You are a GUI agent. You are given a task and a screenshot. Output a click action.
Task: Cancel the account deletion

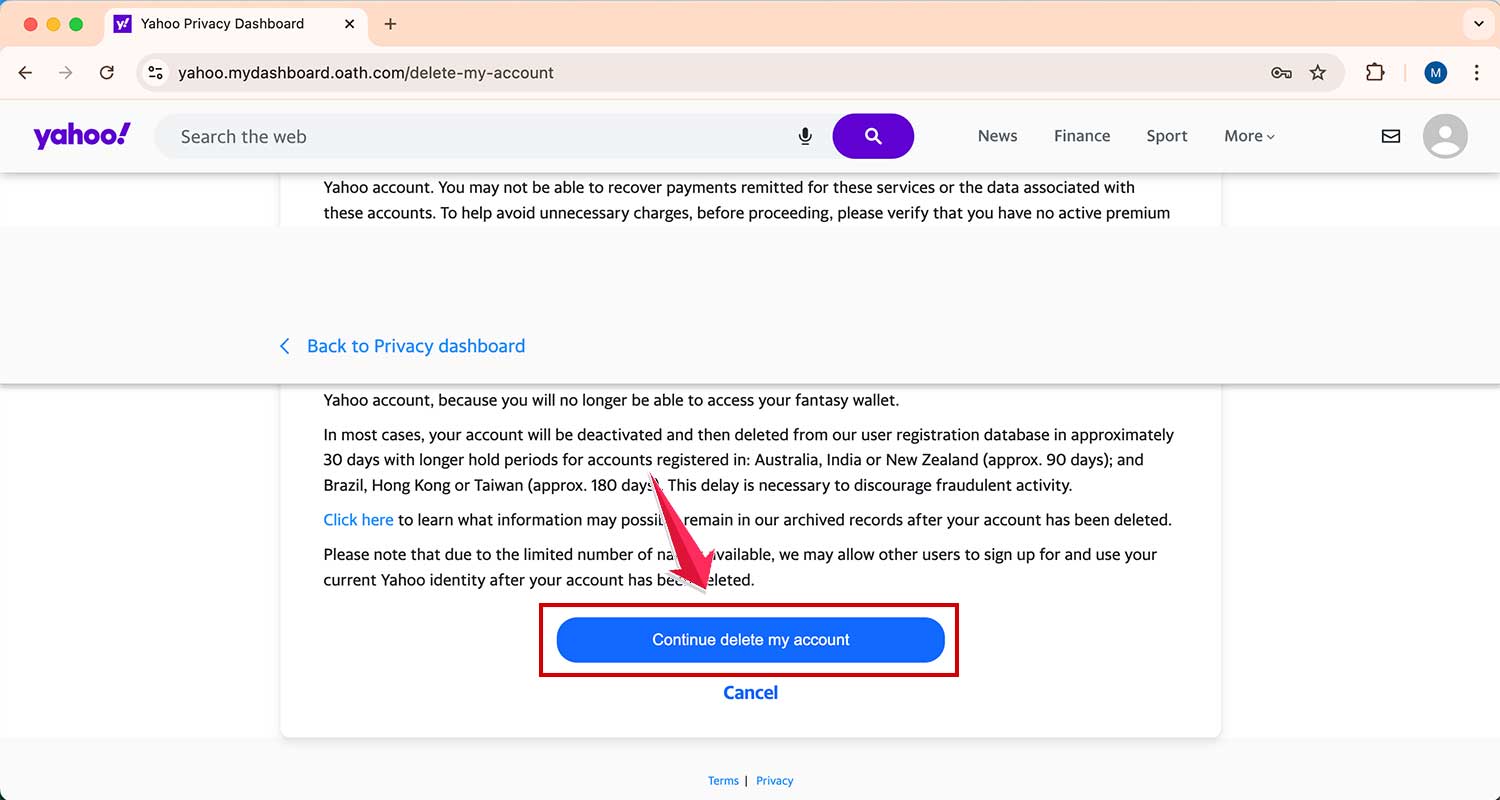point(750,692)
